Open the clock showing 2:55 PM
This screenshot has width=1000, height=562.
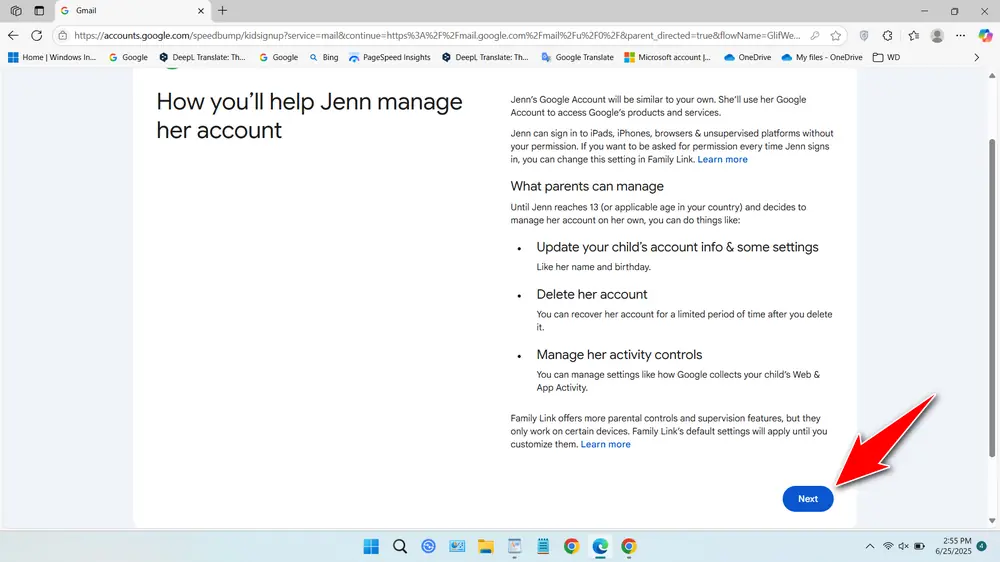pos(953,546)
